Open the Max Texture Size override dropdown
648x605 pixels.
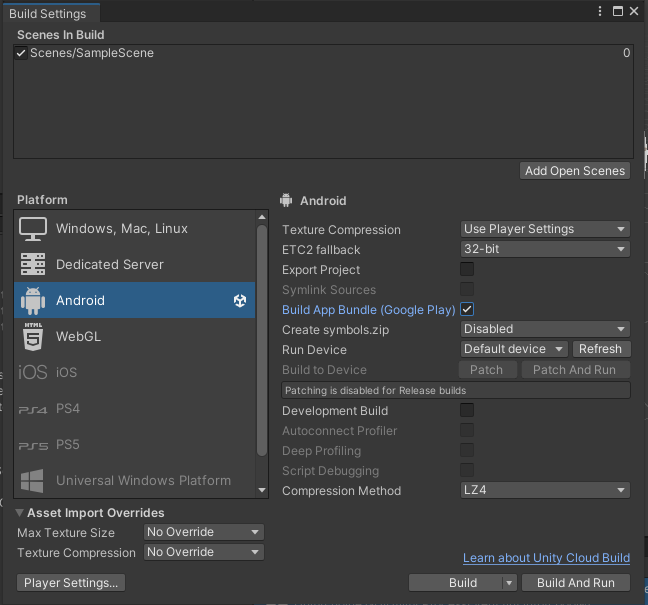204,532
